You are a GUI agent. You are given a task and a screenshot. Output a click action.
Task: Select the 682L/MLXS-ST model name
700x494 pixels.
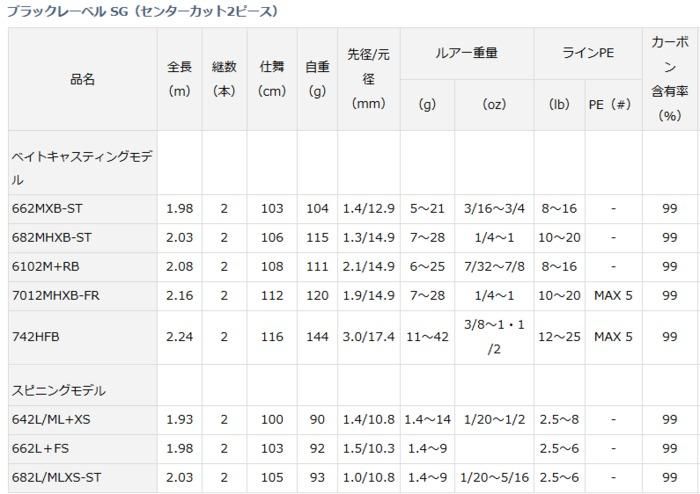57,477
